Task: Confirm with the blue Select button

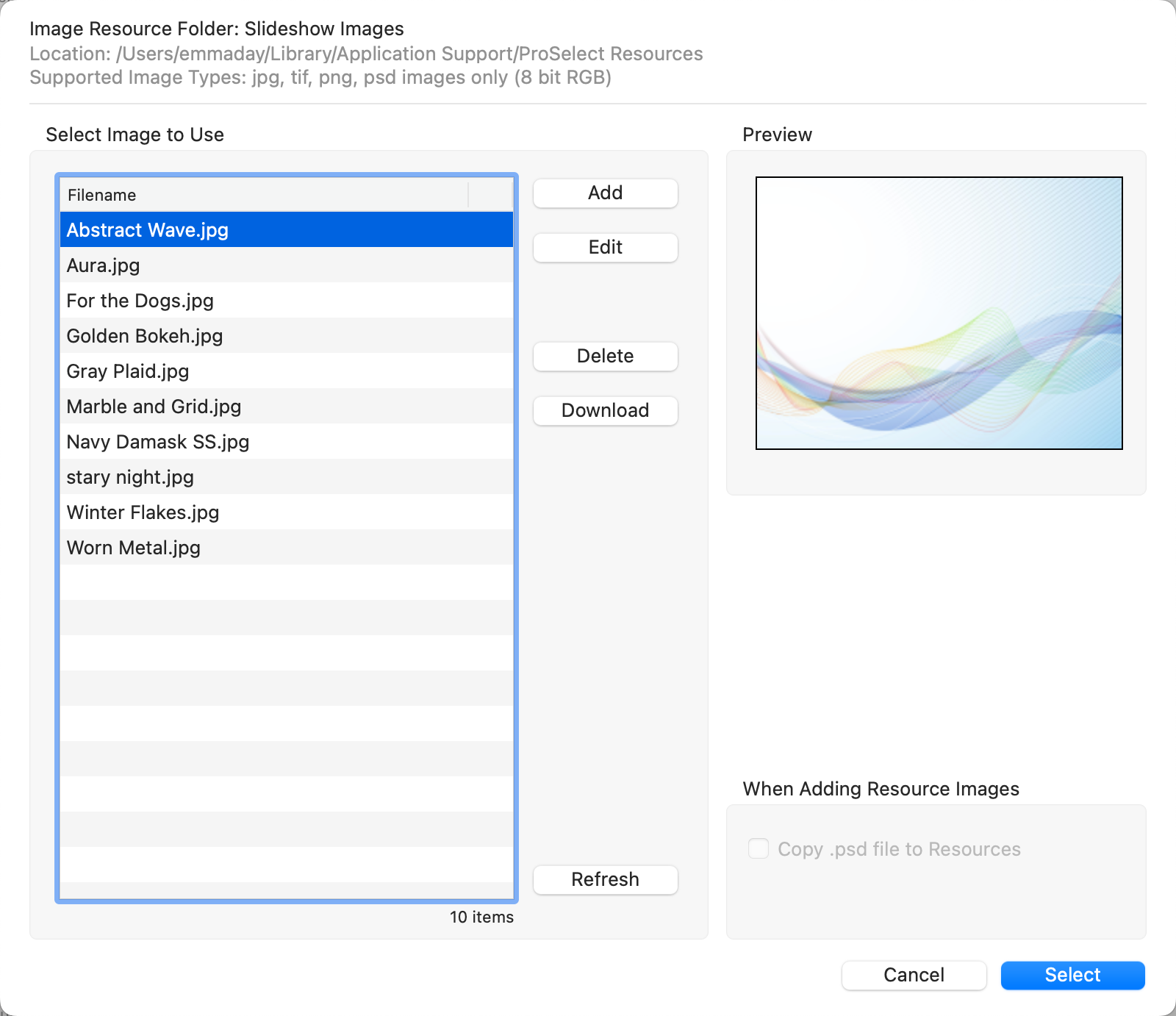Action: pos(1072,976)
